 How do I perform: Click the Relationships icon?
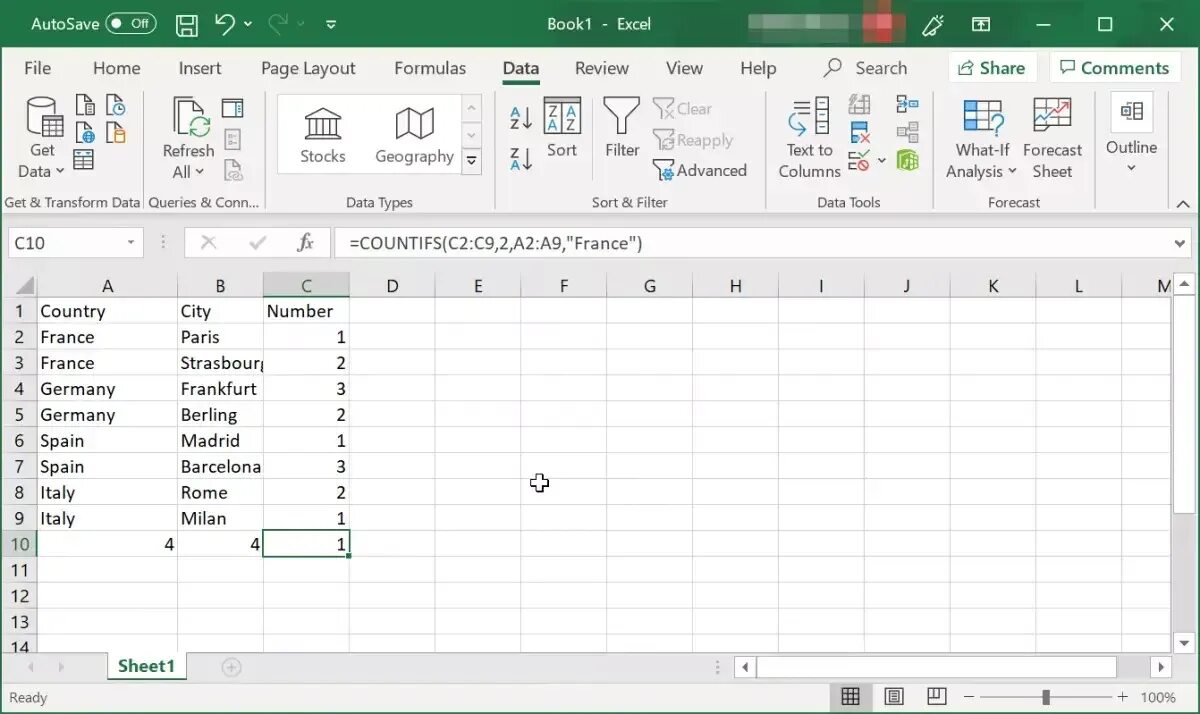coord(907,132)
